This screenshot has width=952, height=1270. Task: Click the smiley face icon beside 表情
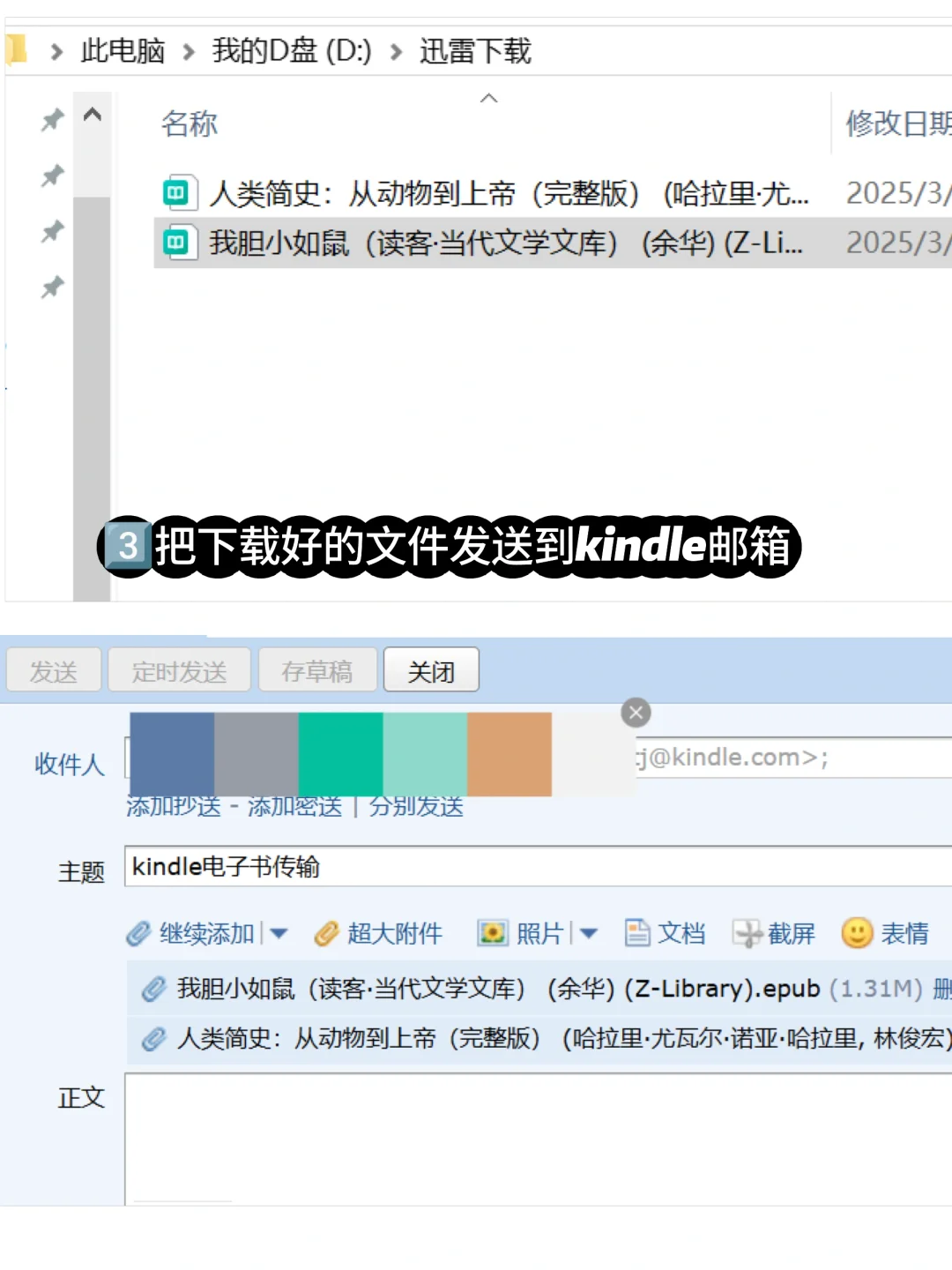click(x=857, y=933)
